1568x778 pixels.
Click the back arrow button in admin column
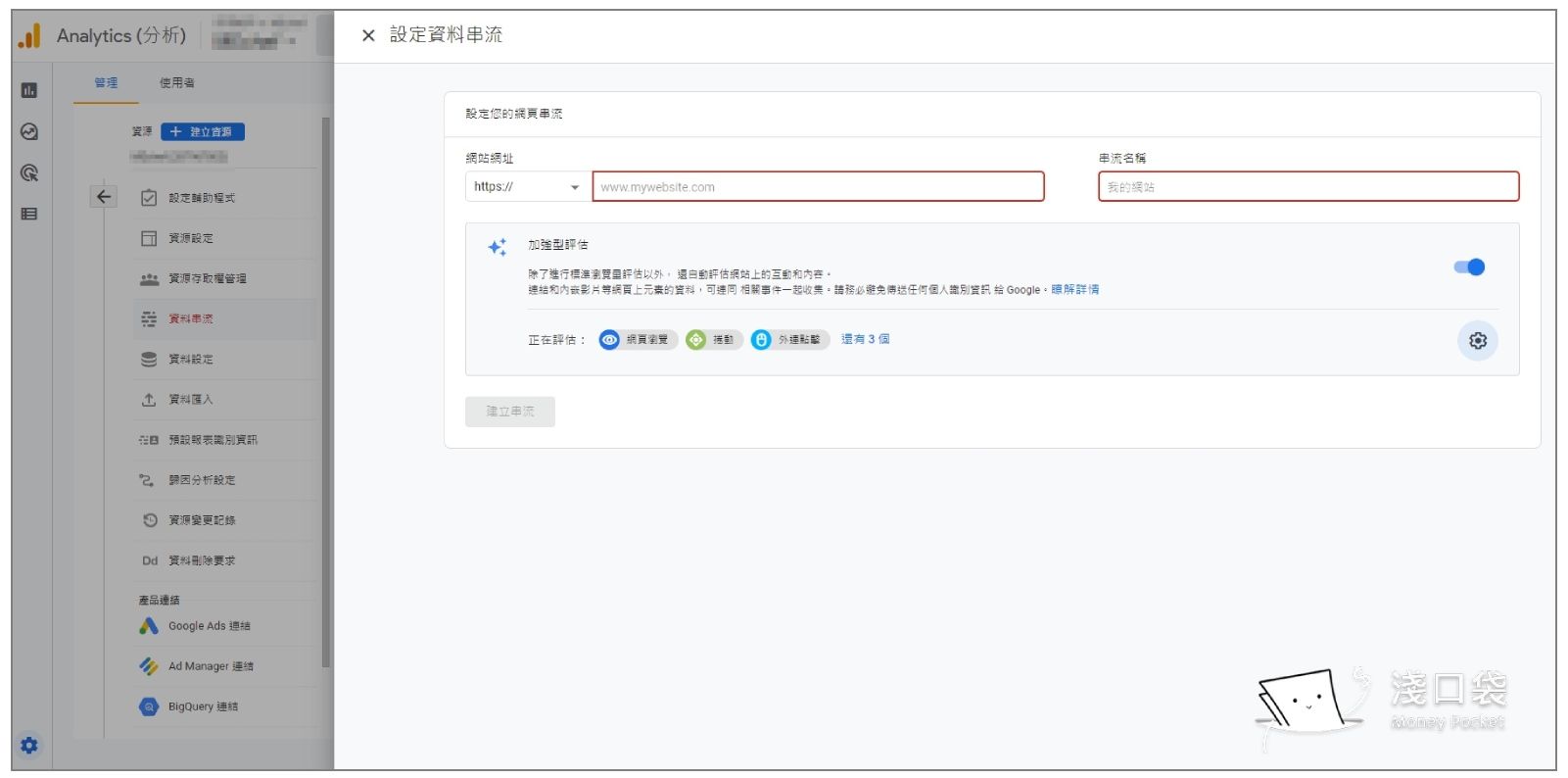(104, 197)
